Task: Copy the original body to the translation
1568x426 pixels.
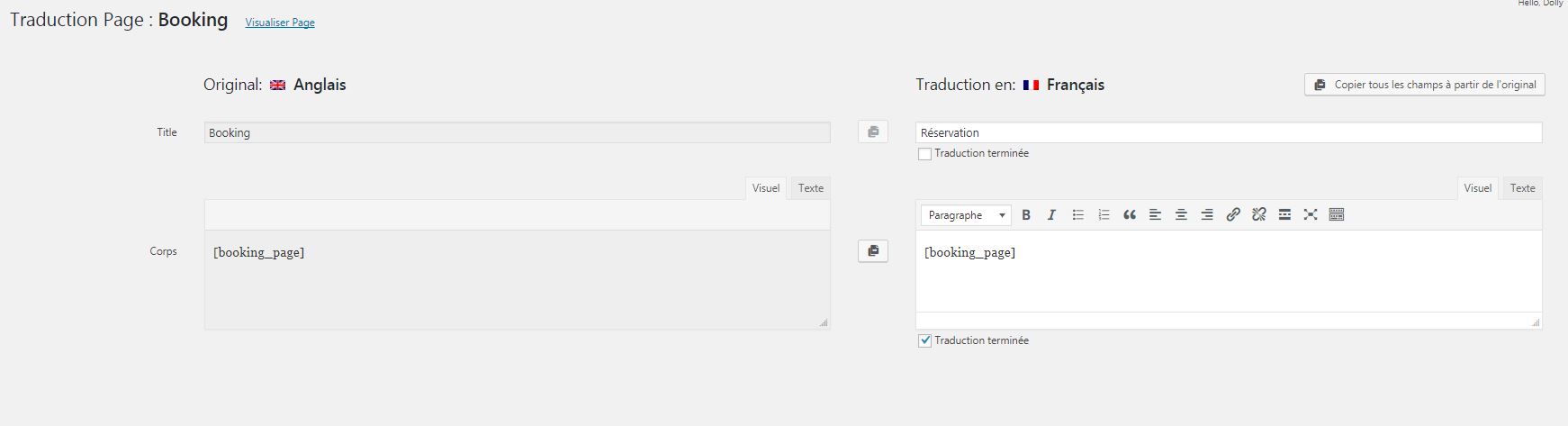Action: (873, 251)
